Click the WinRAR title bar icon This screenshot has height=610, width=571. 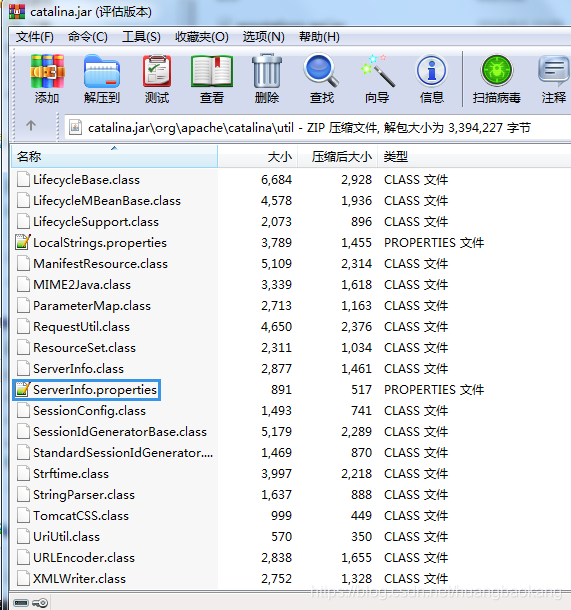17,12
